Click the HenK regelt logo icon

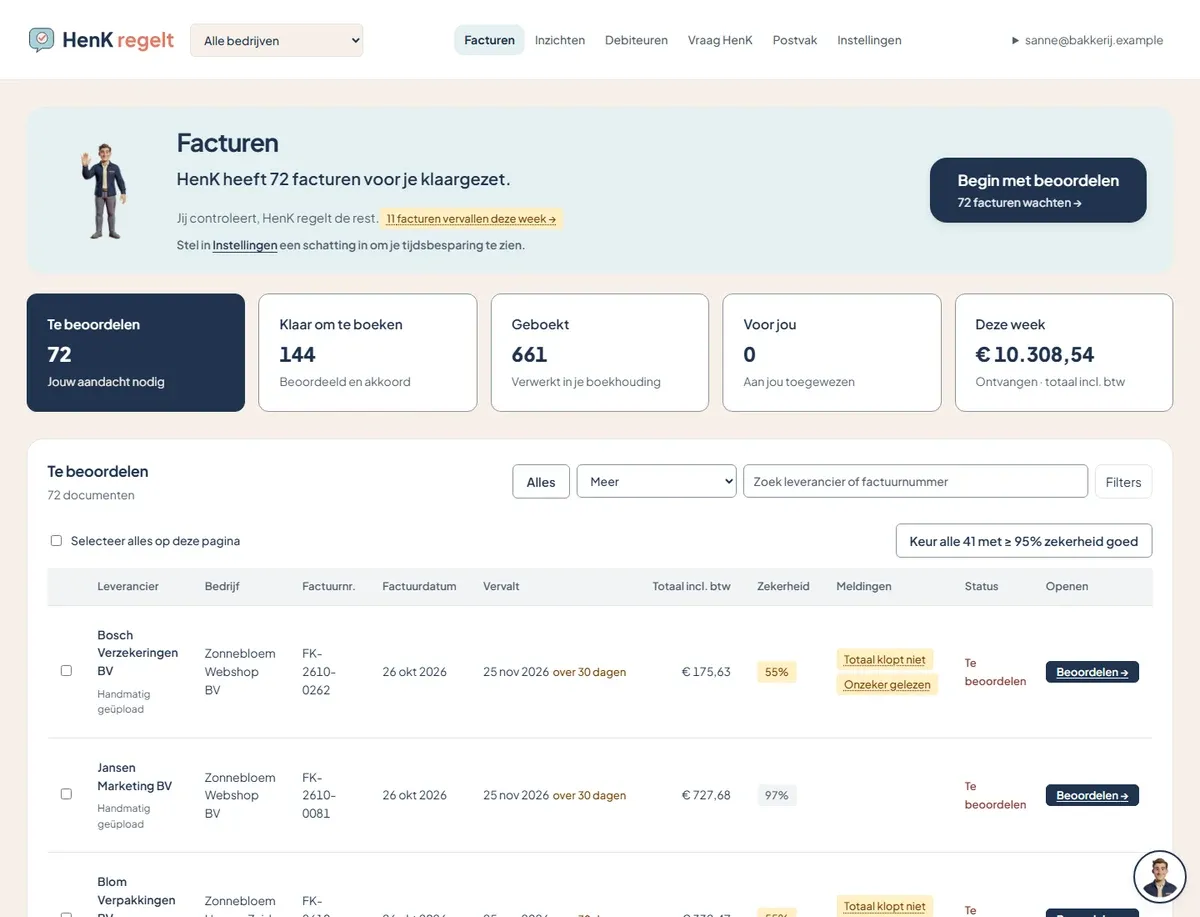click(x=42, y=40)
